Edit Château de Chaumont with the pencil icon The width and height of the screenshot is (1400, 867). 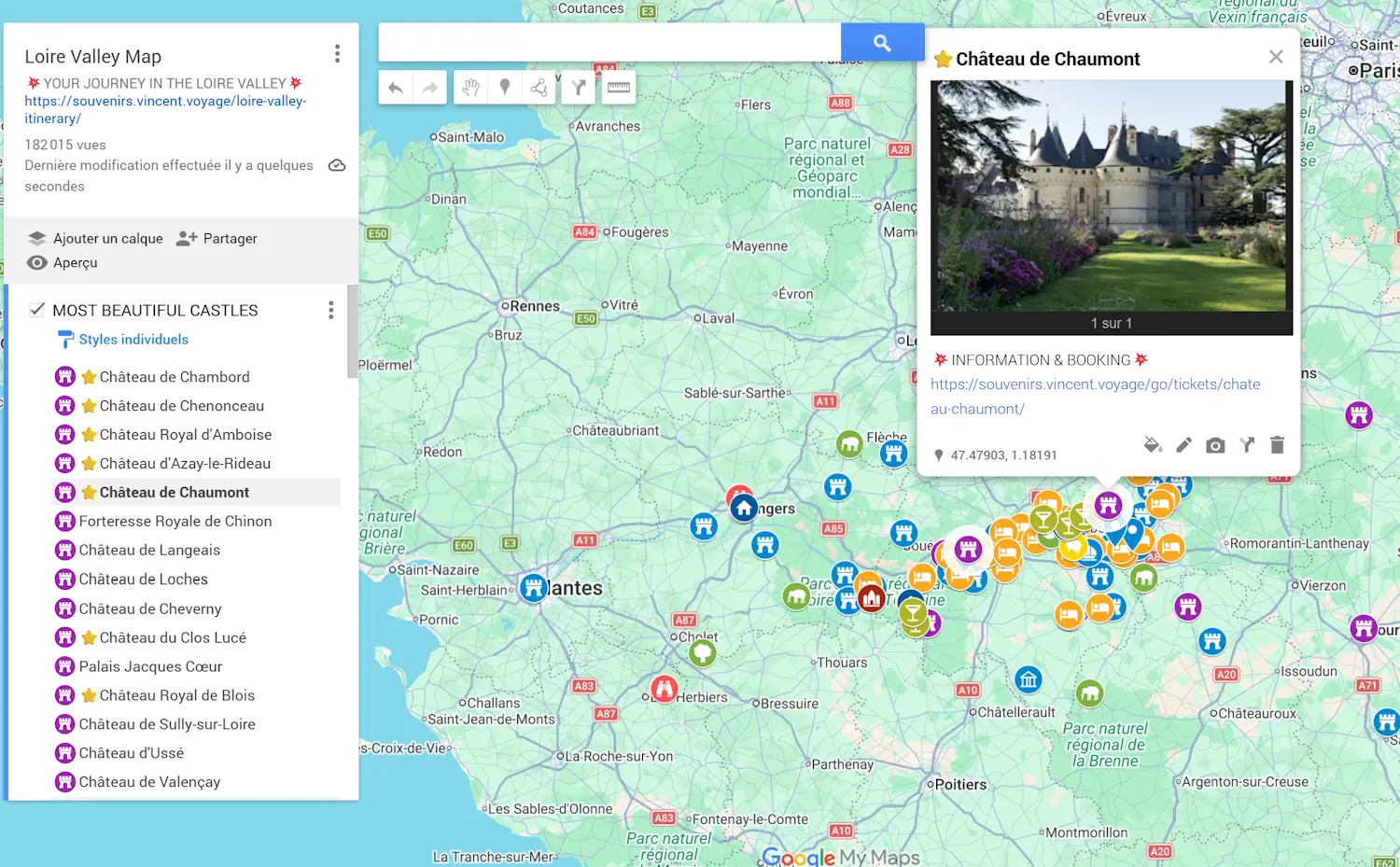(x=1183, y=445)
